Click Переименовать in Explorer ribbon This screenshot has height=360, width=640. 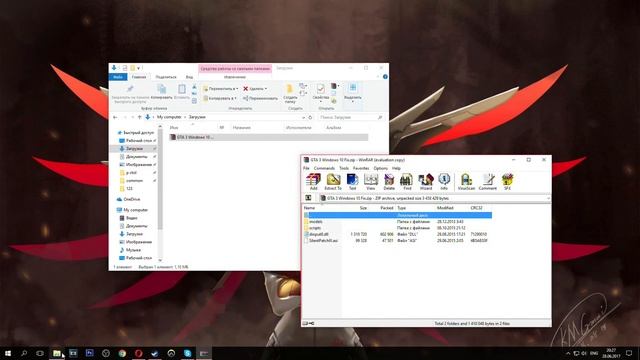point(260,98)
